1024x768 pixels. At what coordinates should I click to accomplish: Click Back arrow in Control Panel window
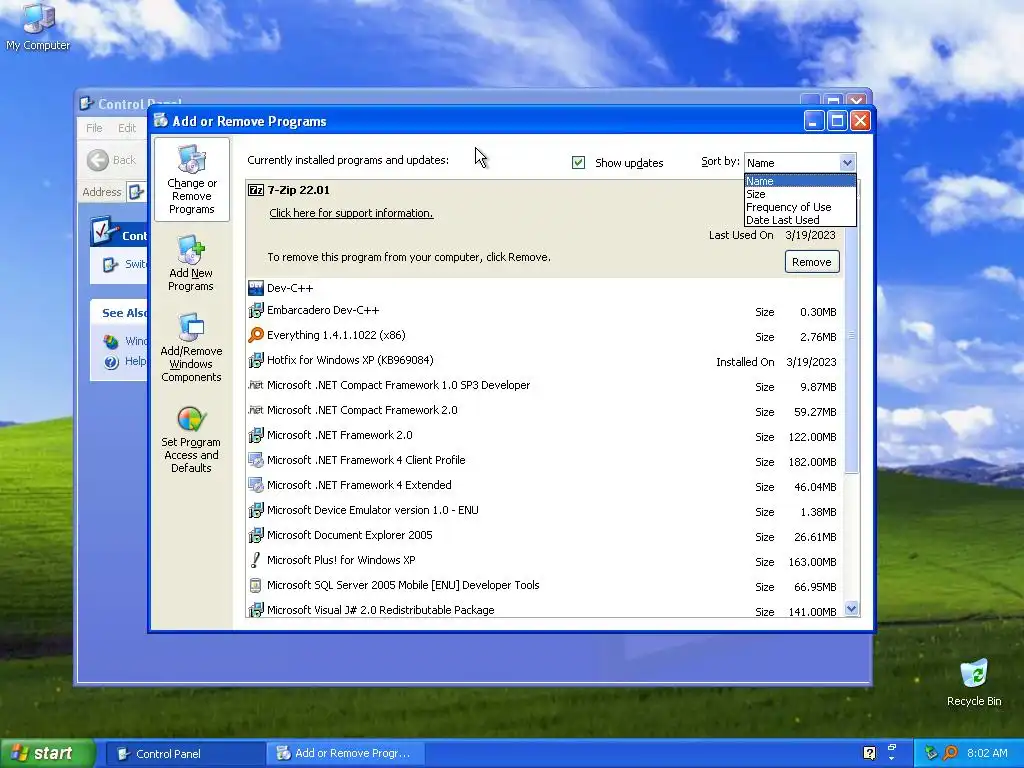98,160
